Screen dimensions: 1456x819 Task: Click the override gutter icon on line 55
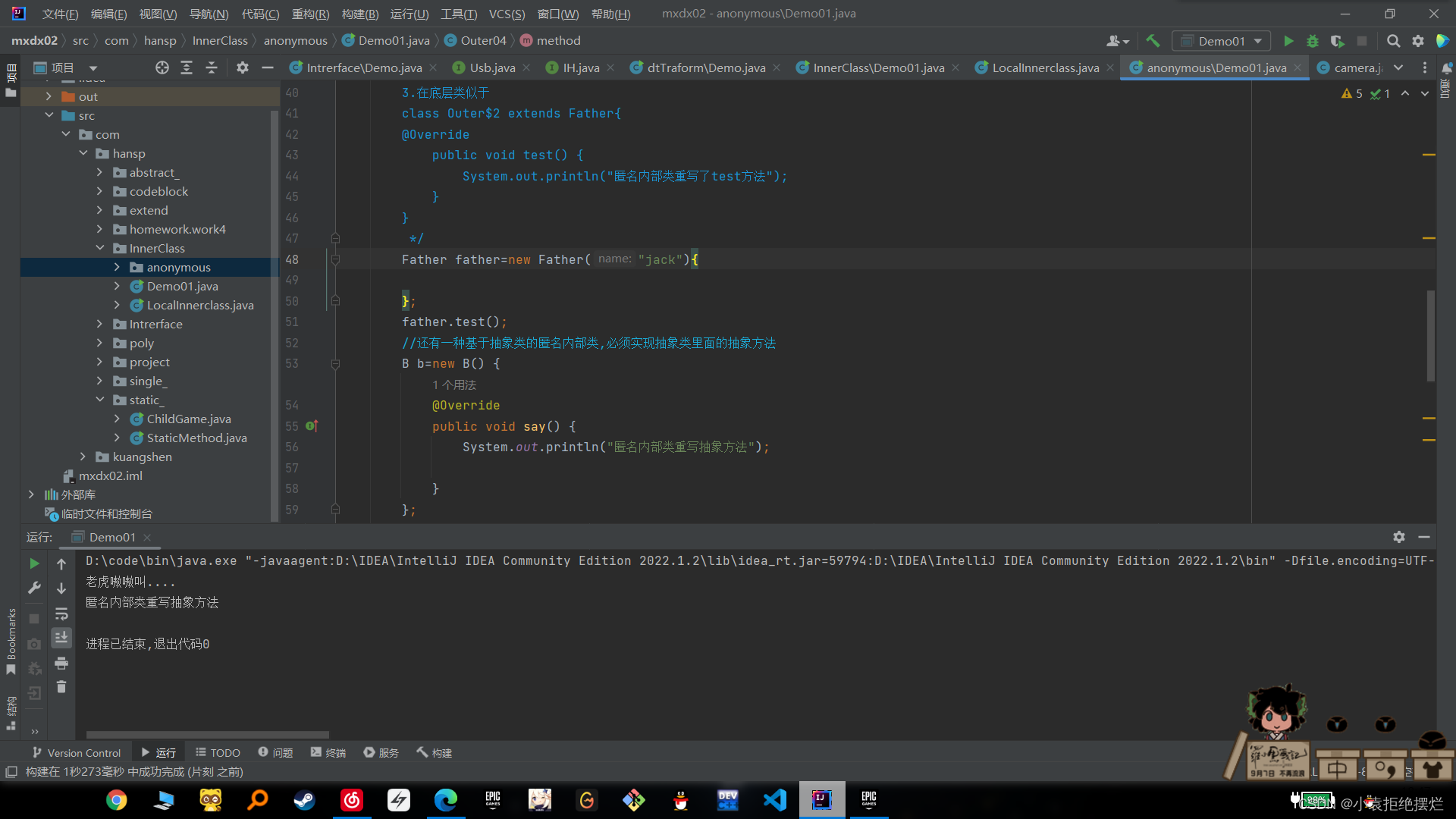coord(312,426)
